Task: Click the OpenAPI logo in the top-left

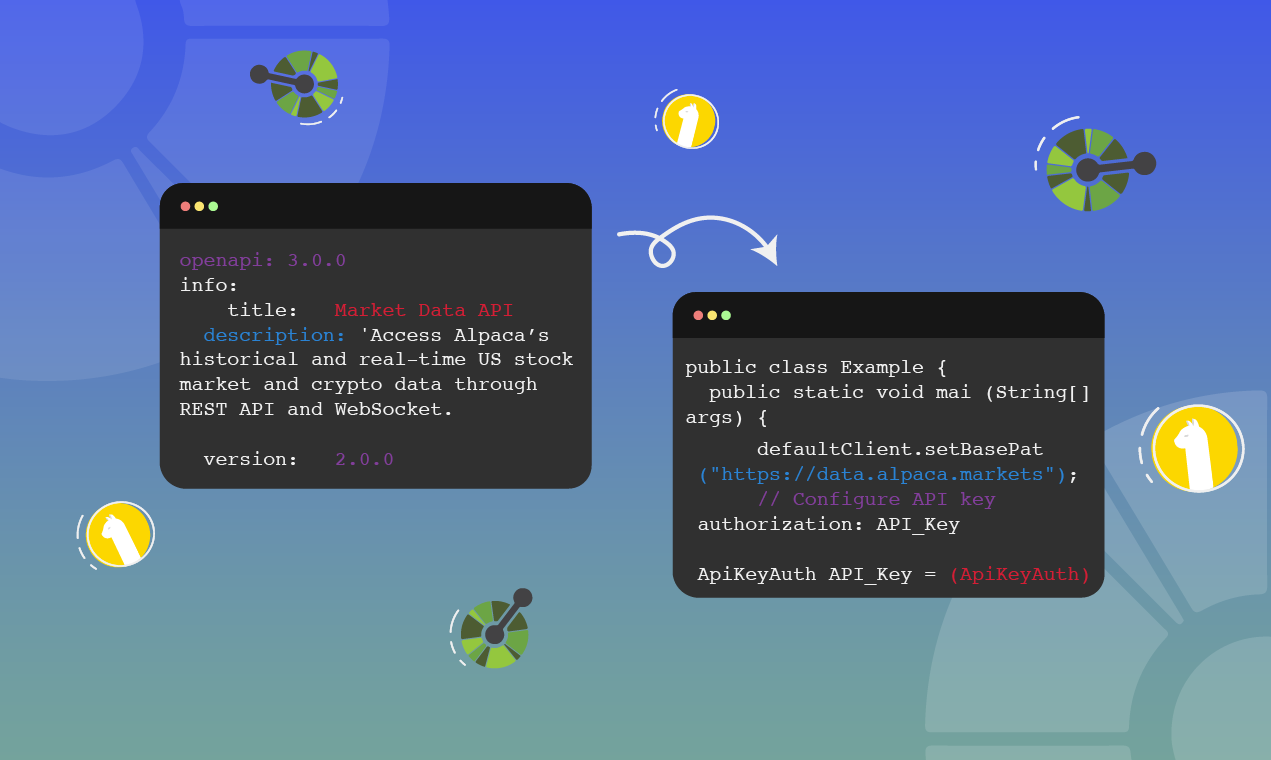Action: 304,83
